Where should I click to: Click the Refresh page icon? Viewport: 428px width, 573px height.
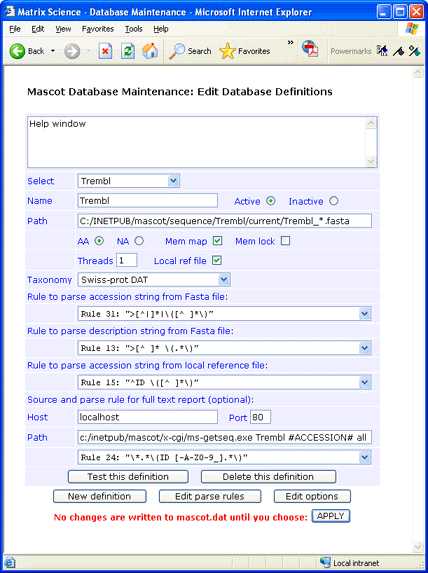tap(128, 51)
